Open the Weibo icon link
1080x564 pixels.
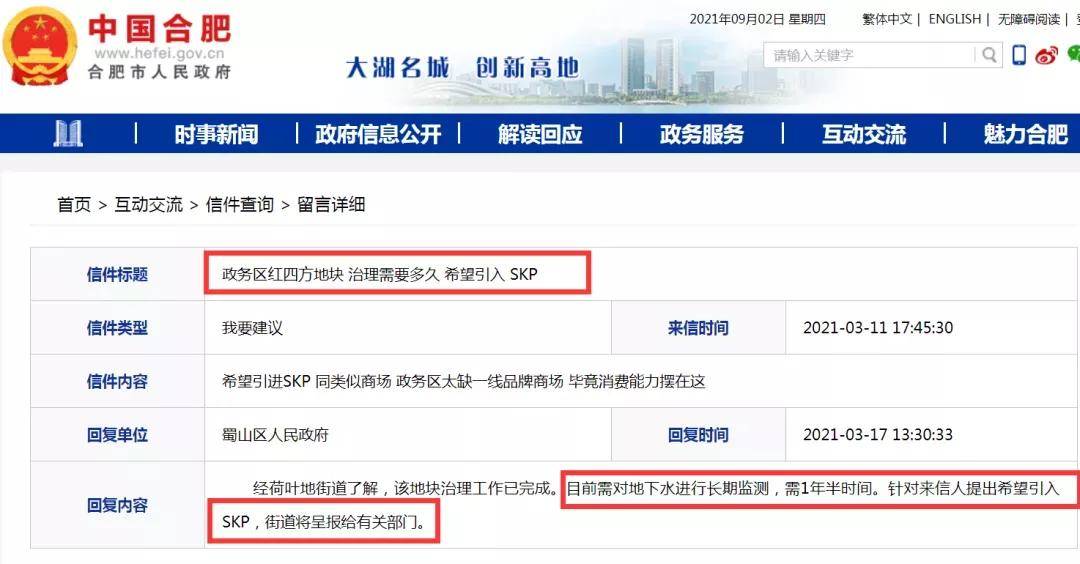[x=1046, y=55]
